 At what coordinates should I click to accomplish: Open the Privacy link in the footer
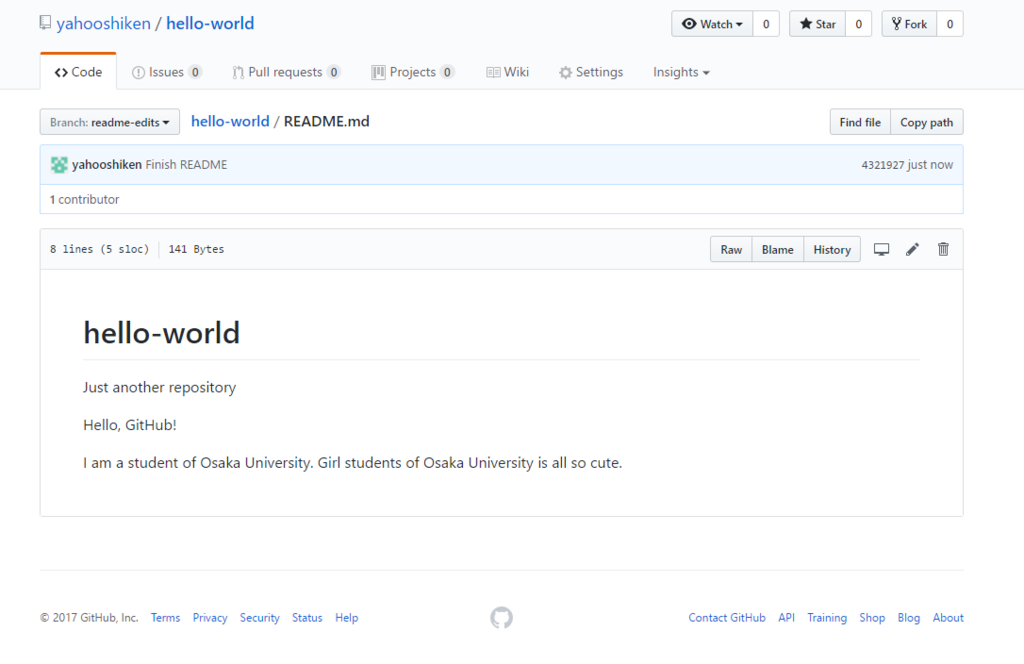pos(210,618)
